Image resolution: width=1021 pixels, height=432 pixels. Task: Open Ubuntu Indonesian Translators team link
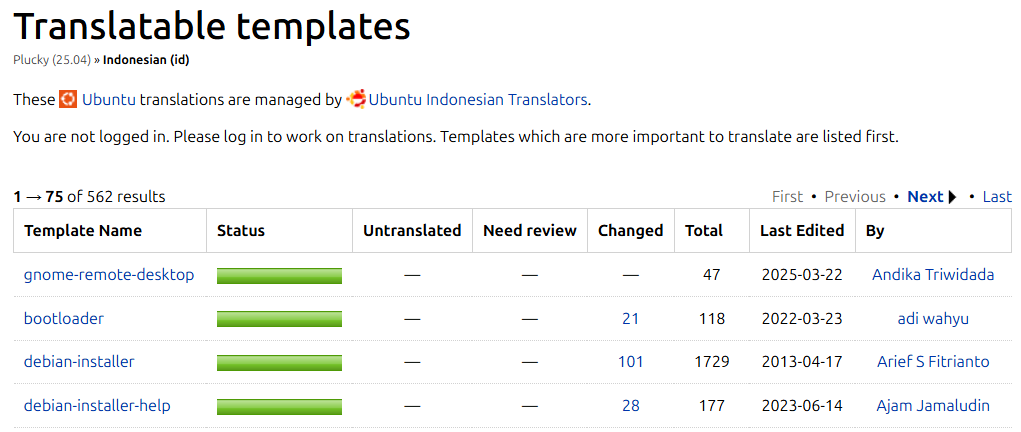[478, 100]
